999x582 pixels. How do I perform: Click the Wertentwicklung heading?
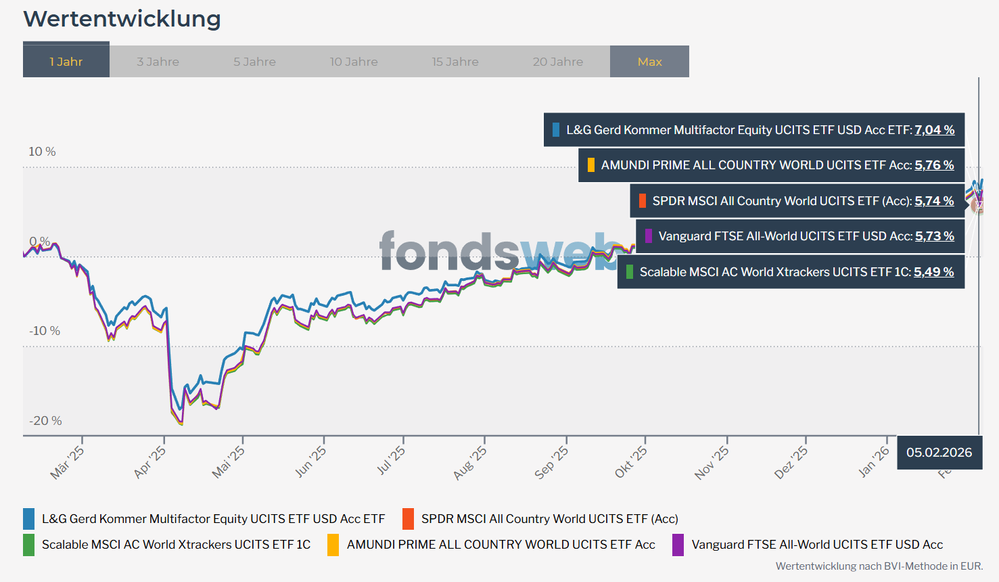click(122, 18)
